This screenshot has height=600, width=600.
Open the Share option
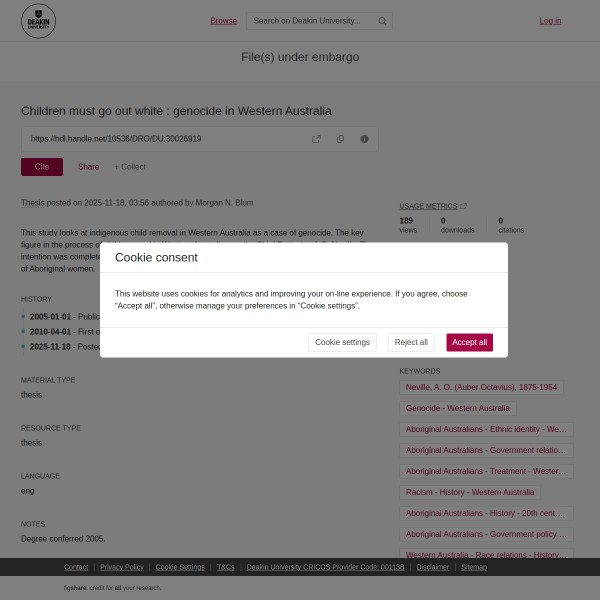(88, 167)
